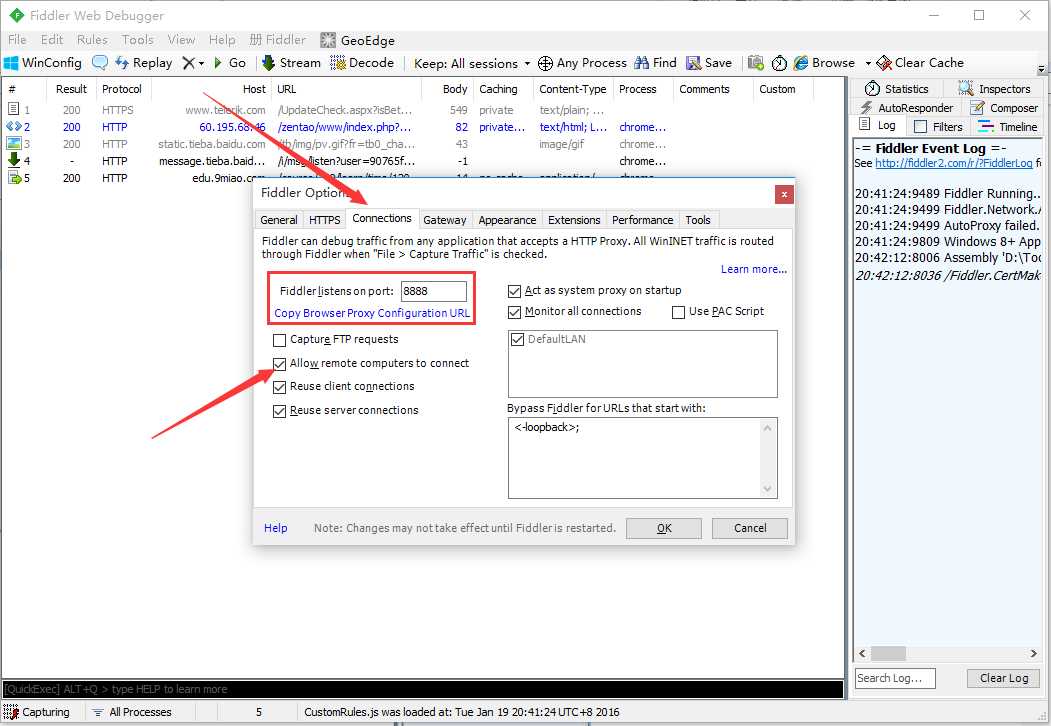This screenshot has height=726, width=1051.
Task: Click the Stream mode arrow icon
Action: (x=269, y=62)
